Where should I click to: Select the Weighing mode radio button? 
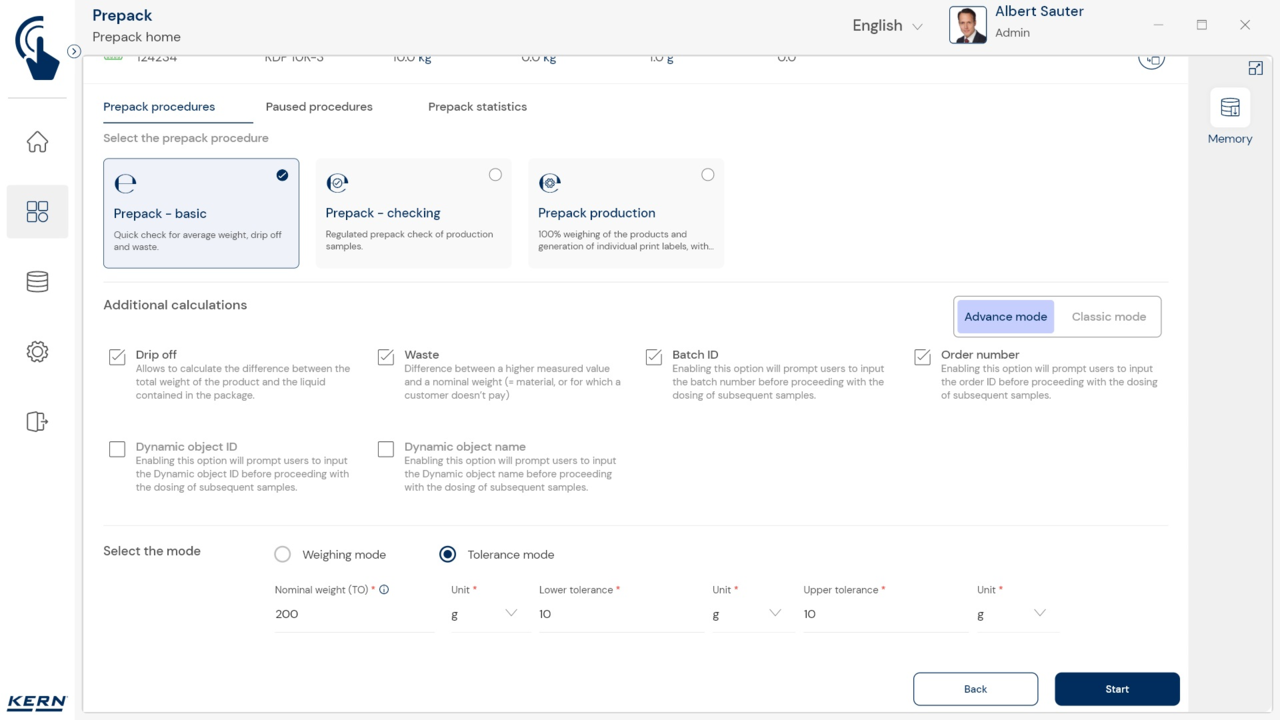click(x=283, y=554)
